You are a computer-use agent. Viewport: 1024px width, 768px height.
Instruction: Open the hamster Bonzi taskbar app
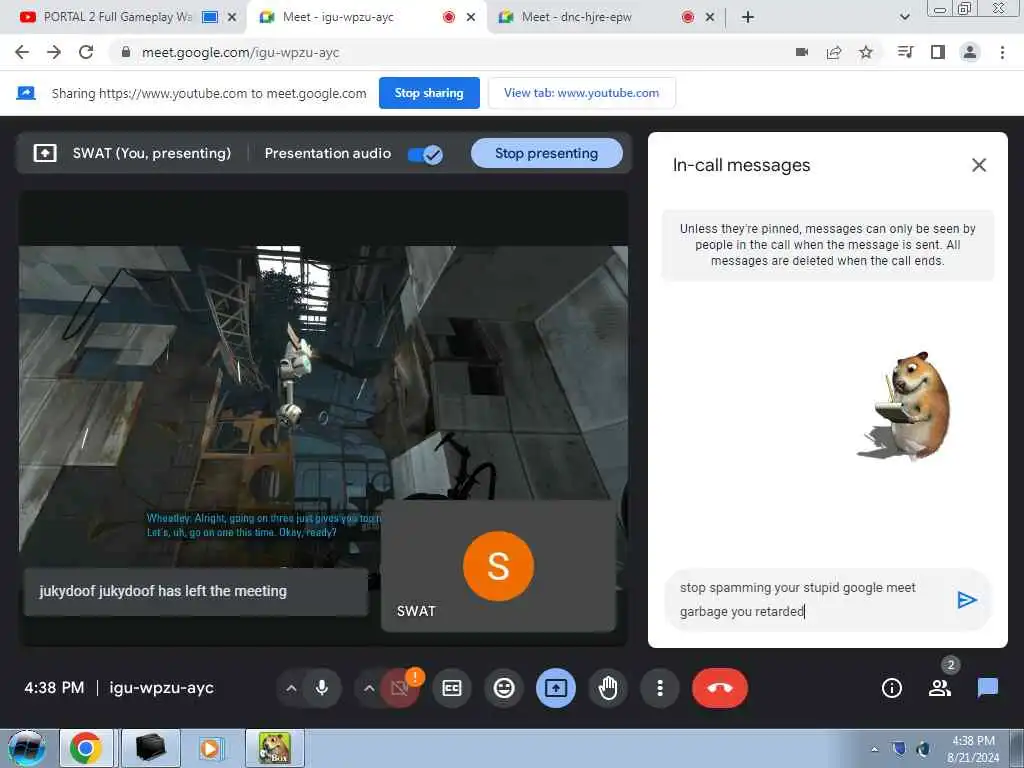coord(274,748)
